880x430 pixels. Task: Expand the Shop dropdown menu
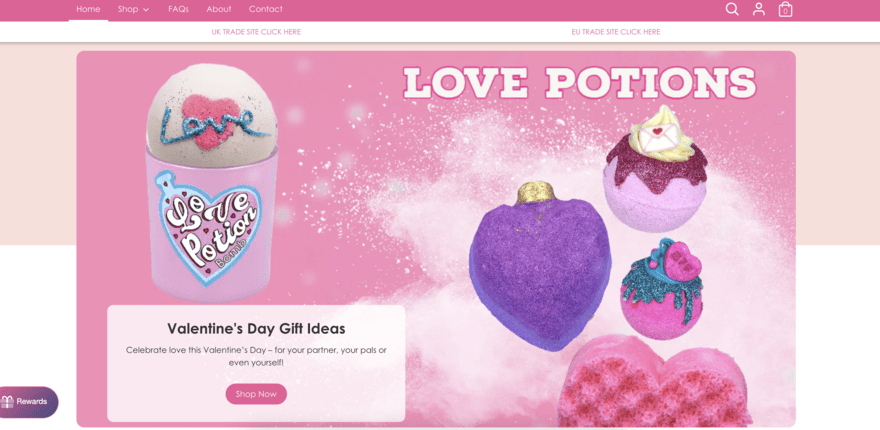(x=134, y=9)
